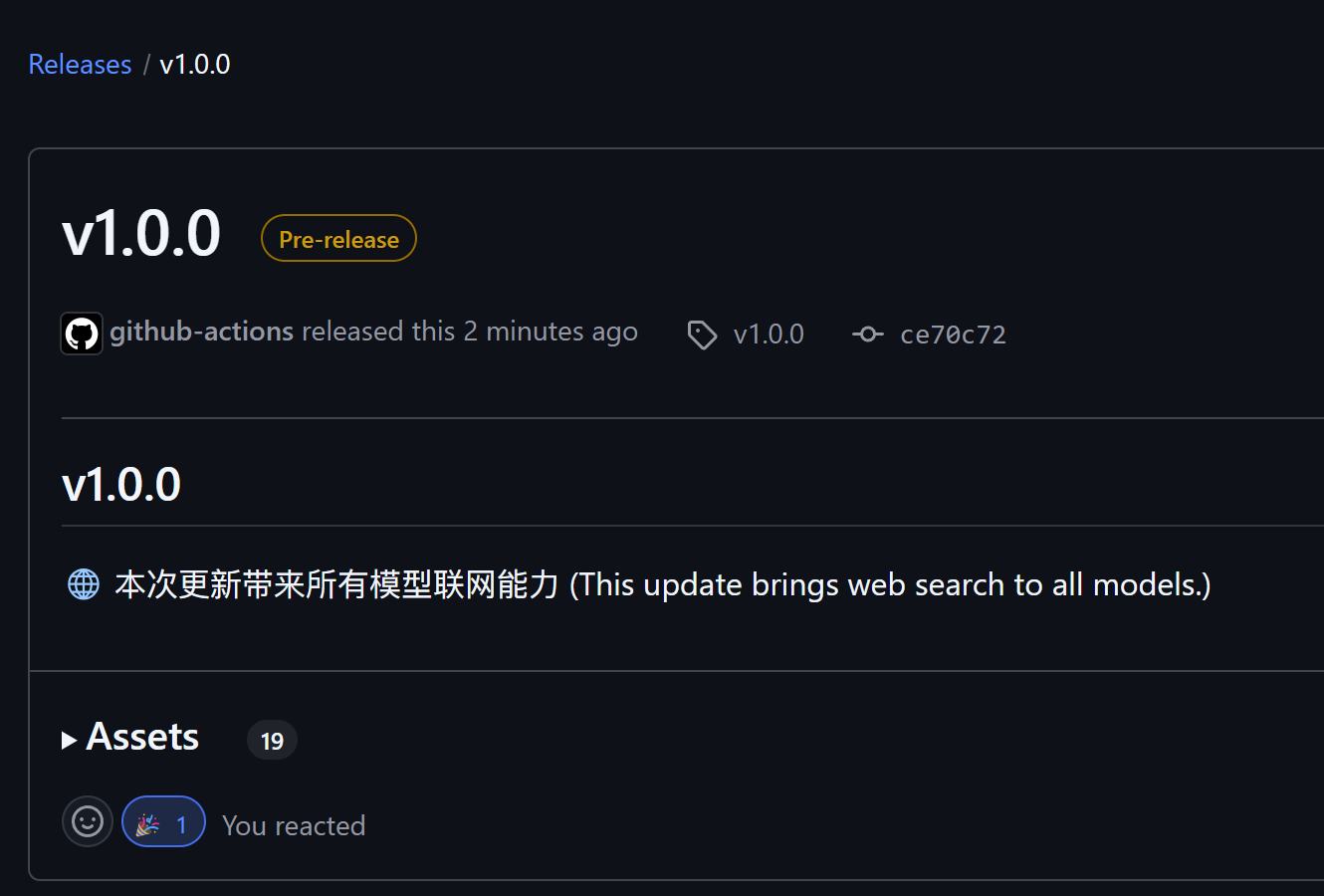The width and height of the screenshot is (1324, 896).
Task: Click the v1.0.0 heading in release notes
Action: pyautogui.click(x=121, y=485)
